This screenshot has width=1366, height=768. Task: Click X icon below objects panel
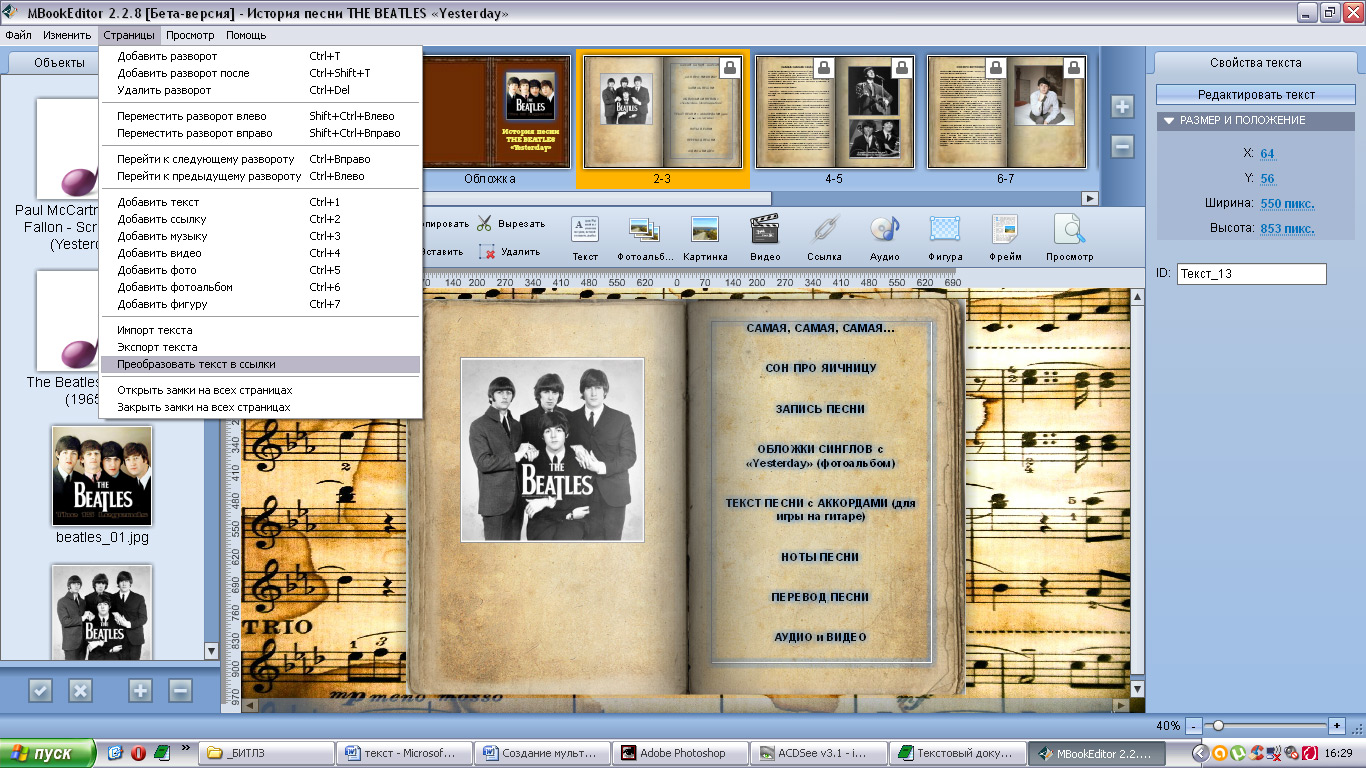pos(80,690)
